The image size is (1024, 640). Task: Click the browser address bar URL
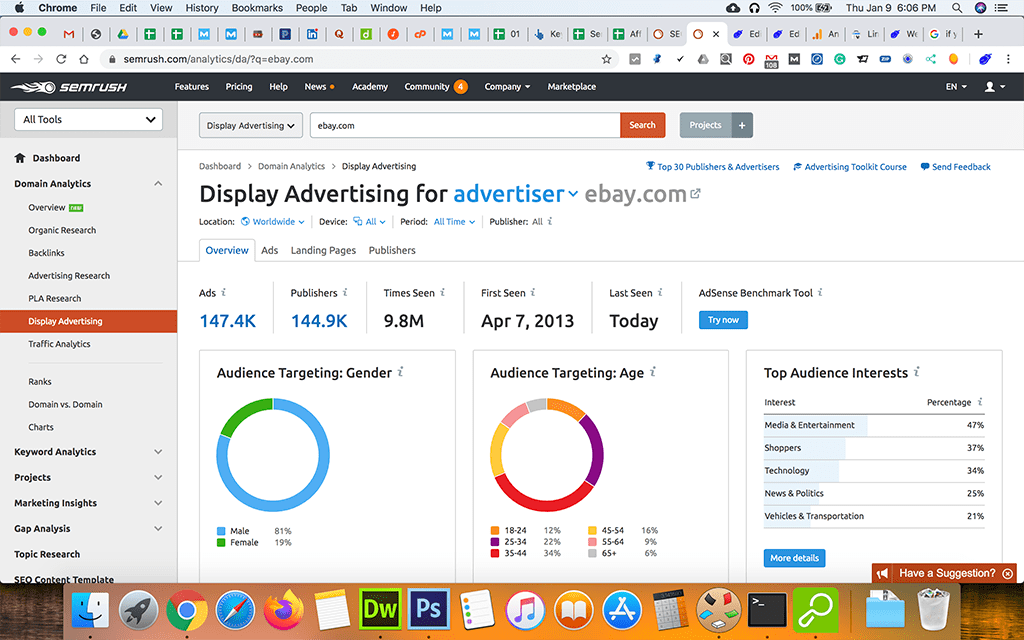tap(218, 59)
